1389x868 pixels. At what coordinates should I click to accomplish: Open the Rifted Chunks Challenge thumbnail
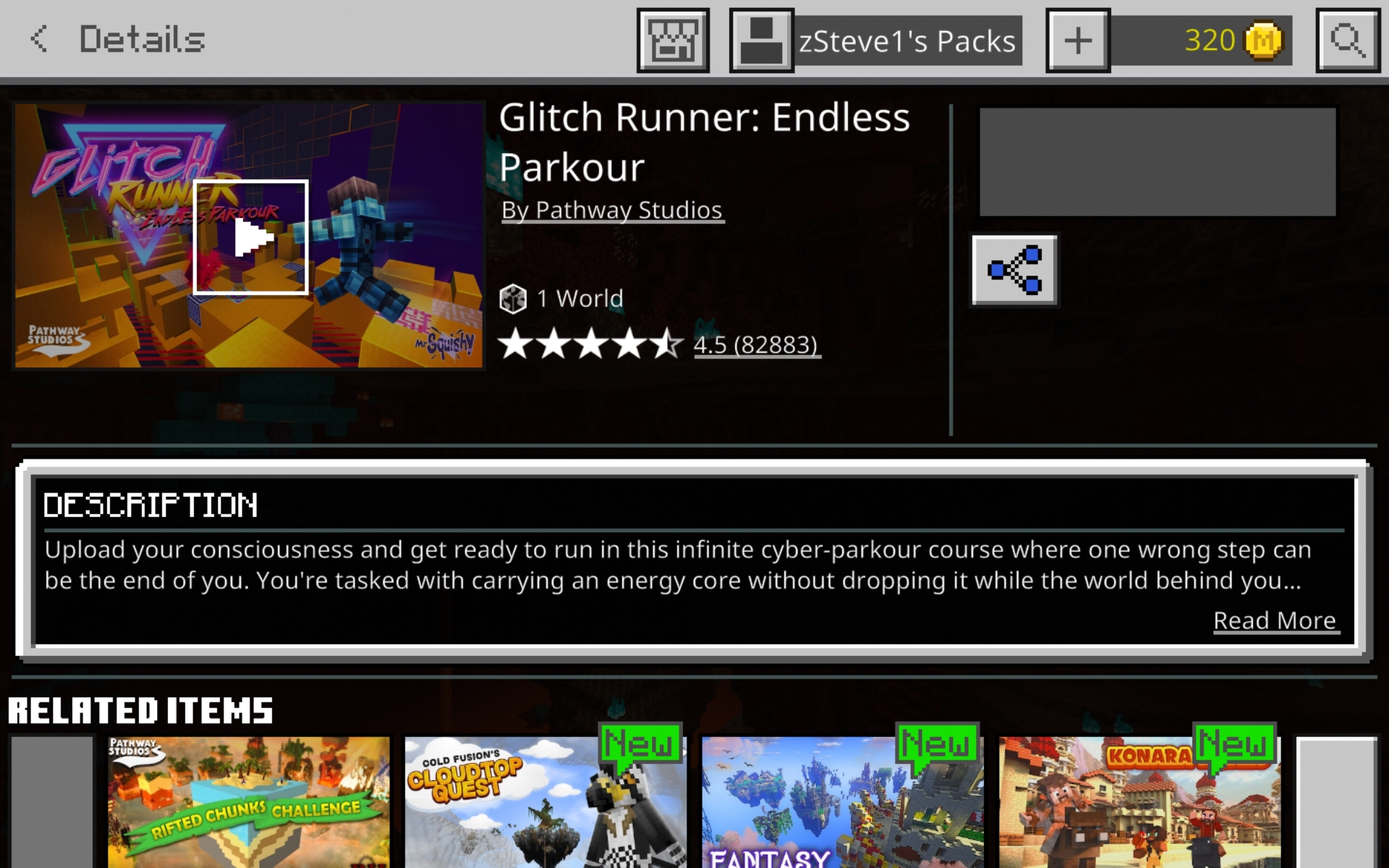click(x=249, y=802)
